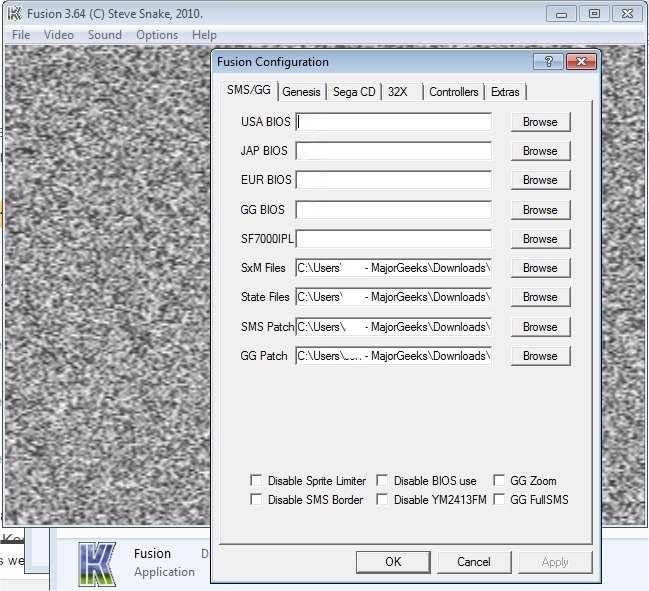Browse for EUR BIOS file
649x591 pixels.
coord(540,180)
